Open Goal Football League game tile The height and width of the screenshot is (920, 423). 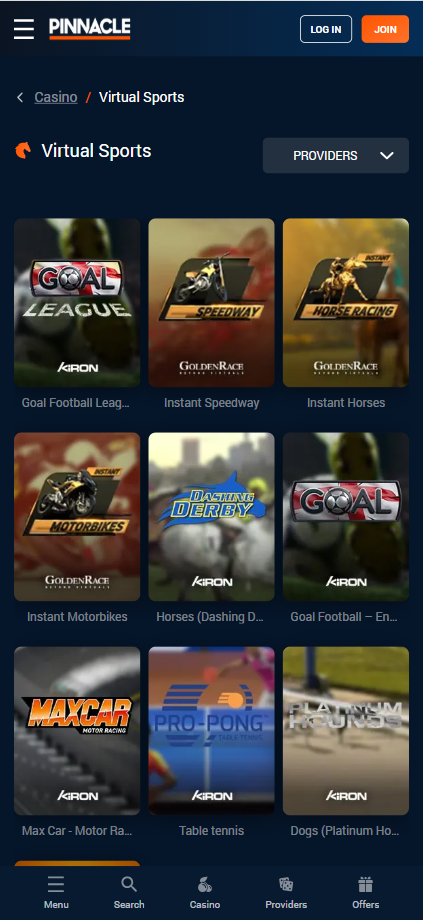77,303
